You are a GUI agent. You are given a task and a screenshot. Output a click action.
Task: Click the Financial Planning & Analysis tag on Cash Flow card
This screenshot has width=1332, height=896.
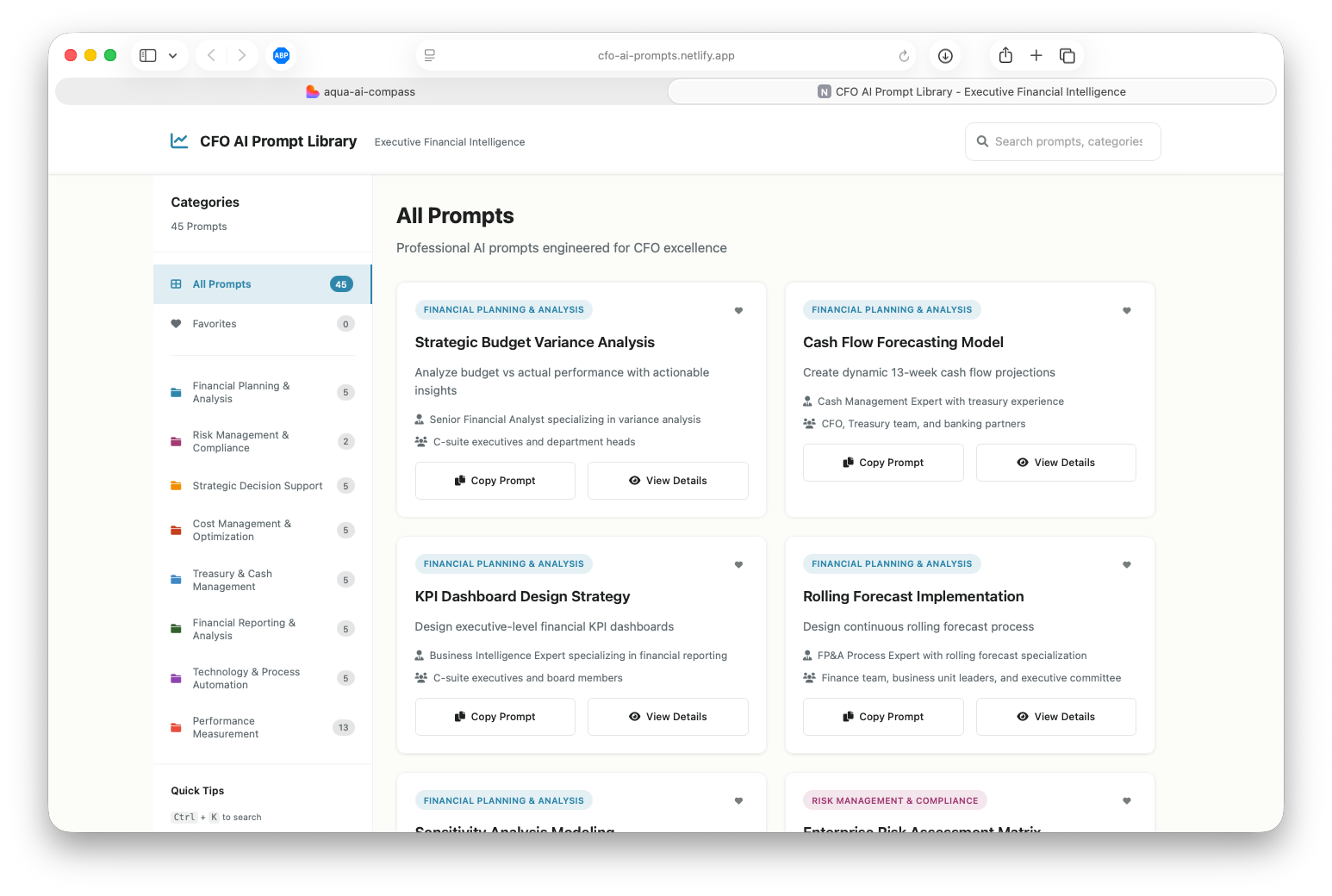(892, 309)
